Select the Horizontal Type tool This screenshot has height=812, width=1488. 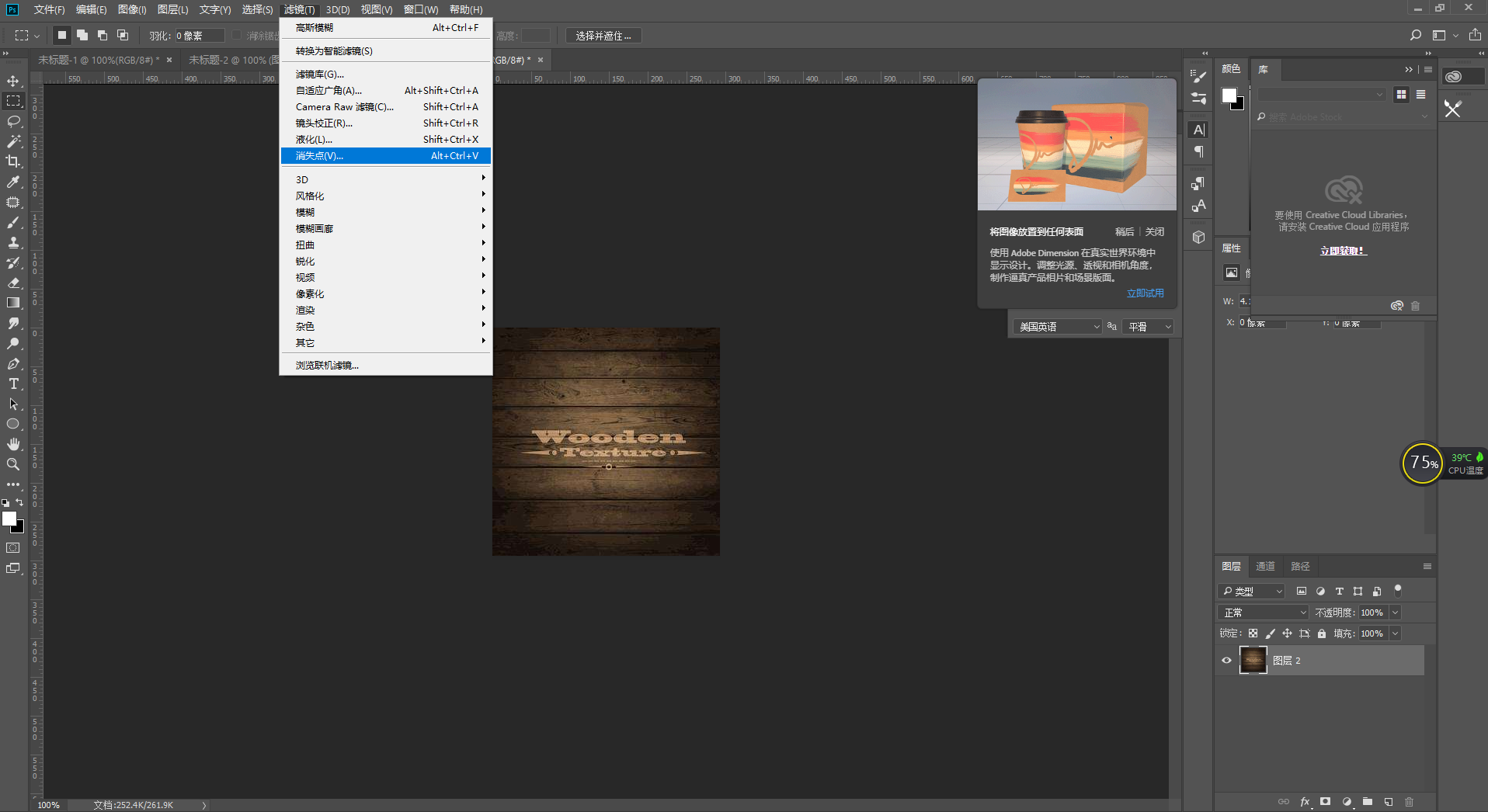click(x=13, y=383)
